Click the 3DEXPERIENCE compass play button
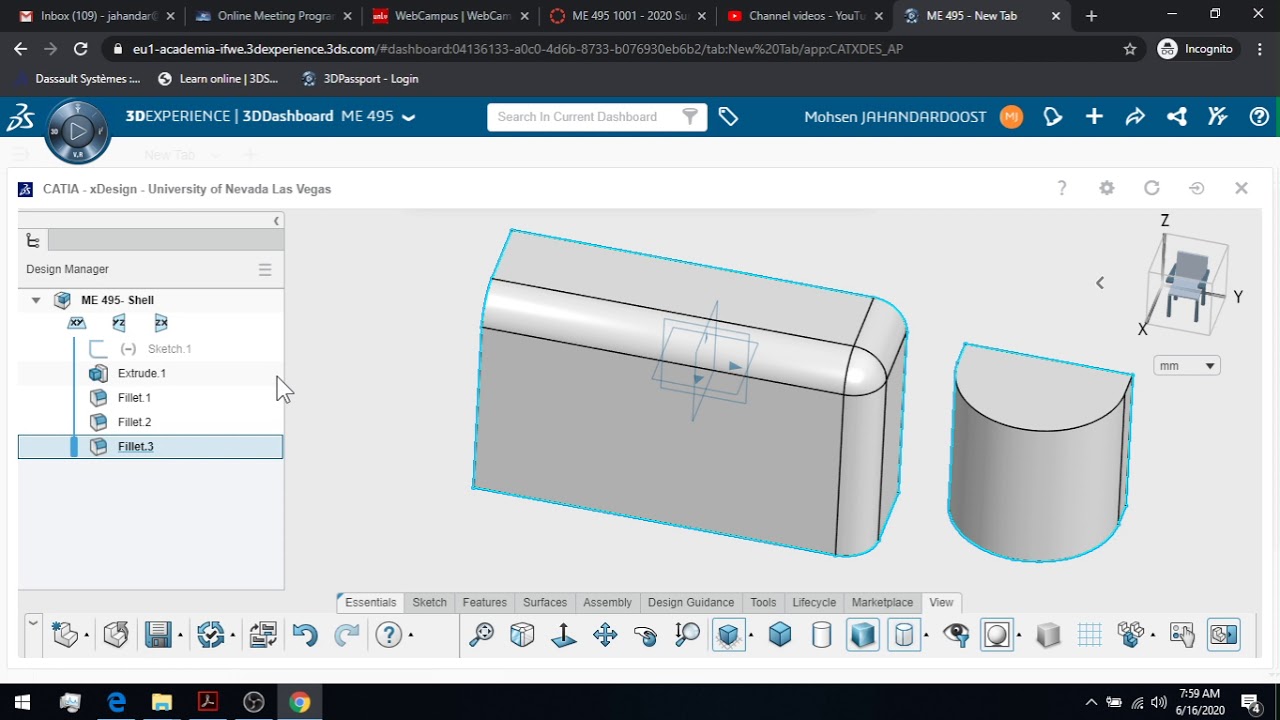Screen dimensions: 1280x720 coord(77,131)
